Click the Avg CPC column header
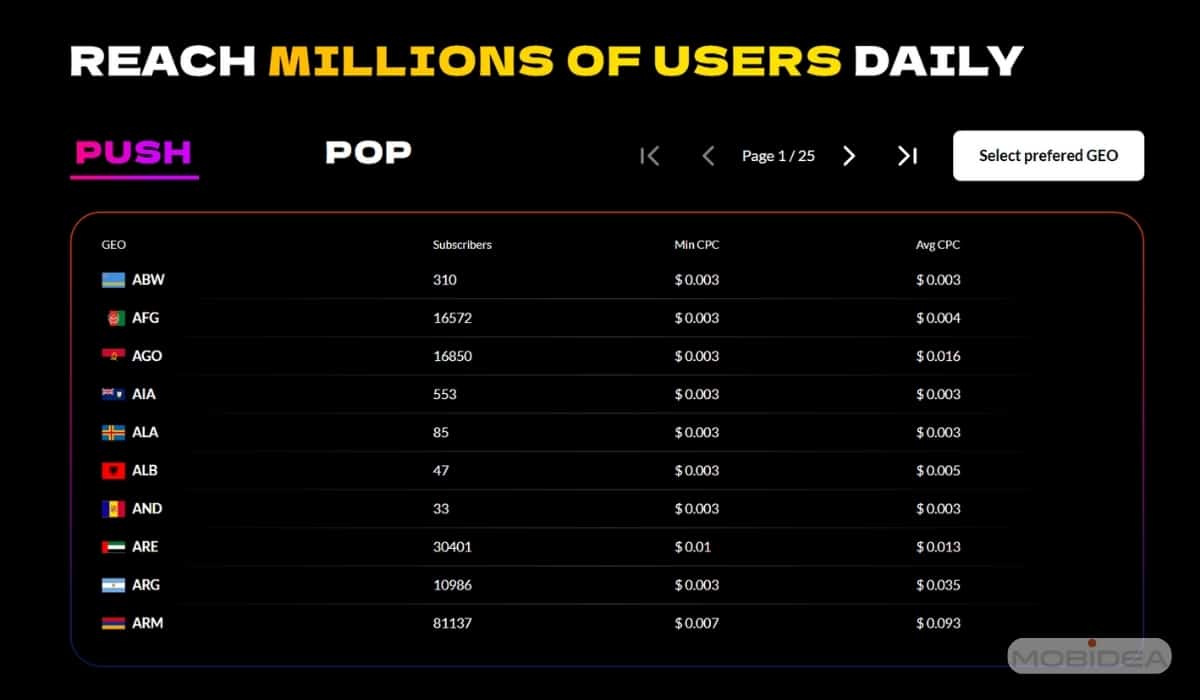The image size is (1200, 700). tap(938, 245)
